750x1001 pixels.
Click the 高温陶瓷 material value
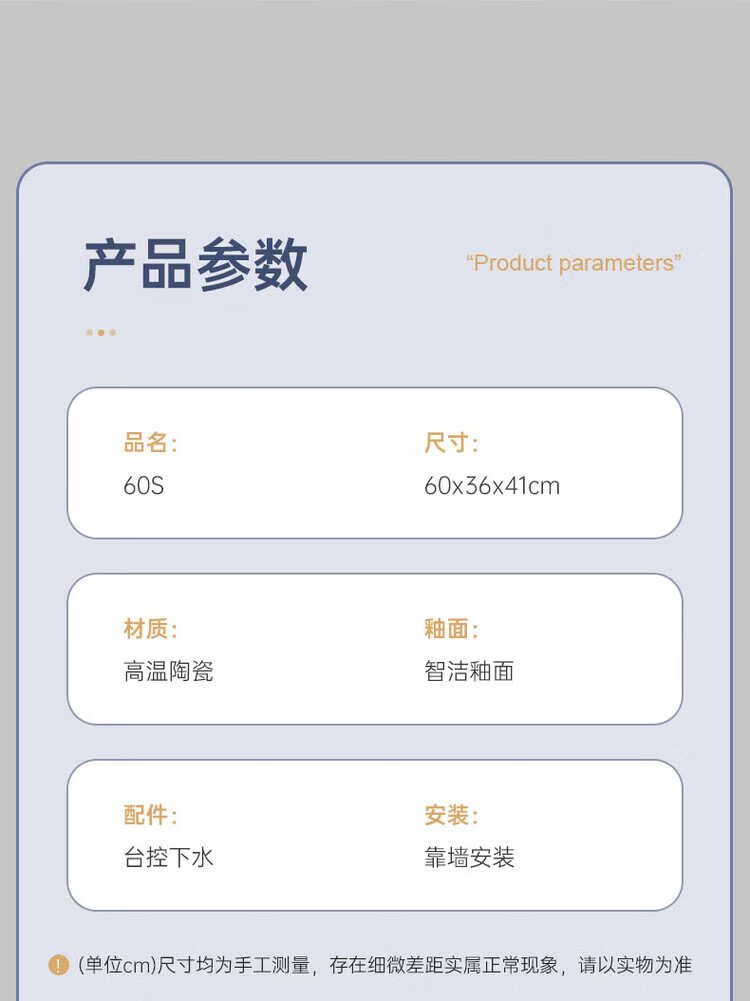pyautogui.click(x=169, y=671)
